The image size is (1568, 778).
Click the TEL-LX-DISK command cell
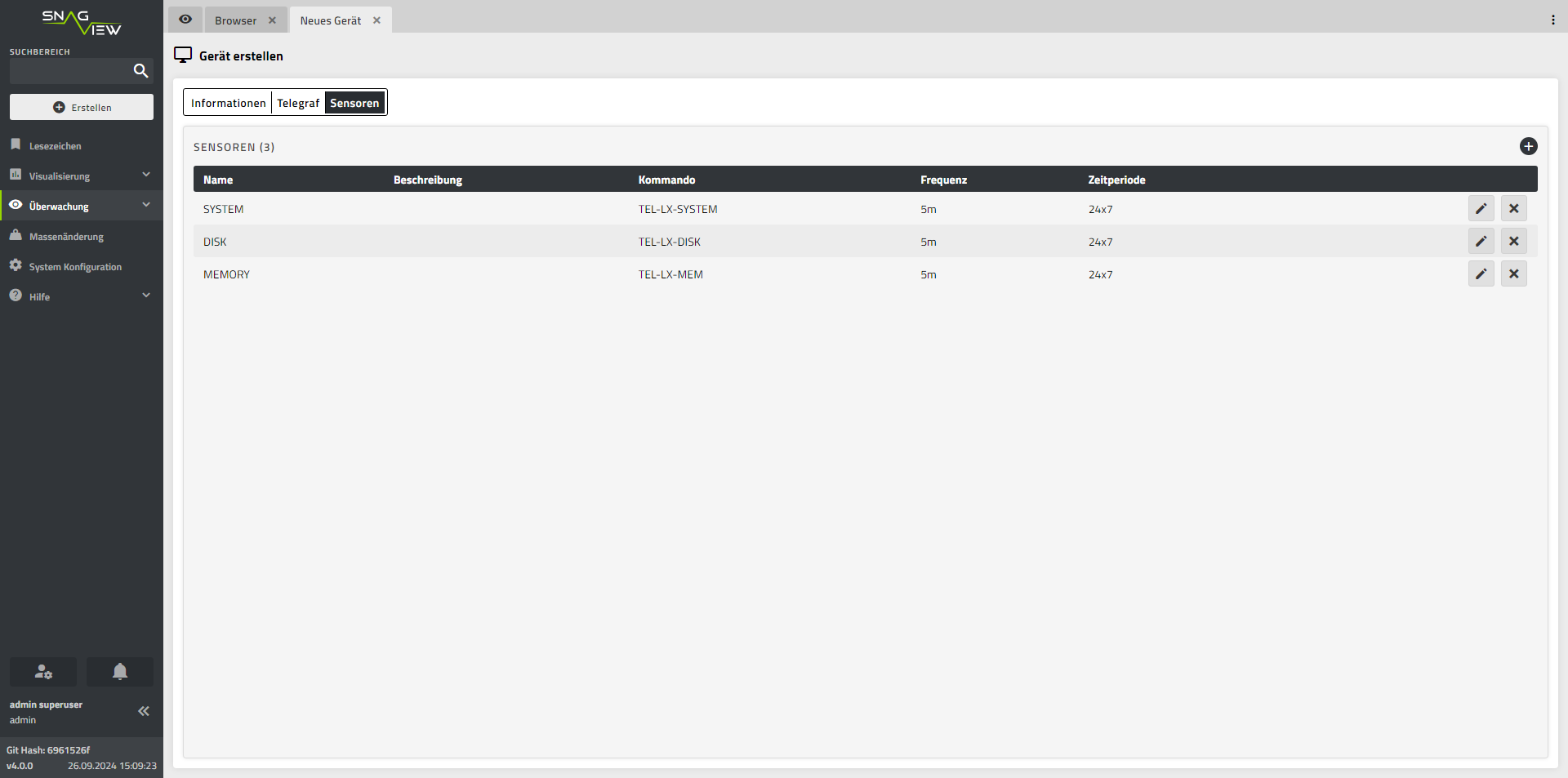(670, 242)
